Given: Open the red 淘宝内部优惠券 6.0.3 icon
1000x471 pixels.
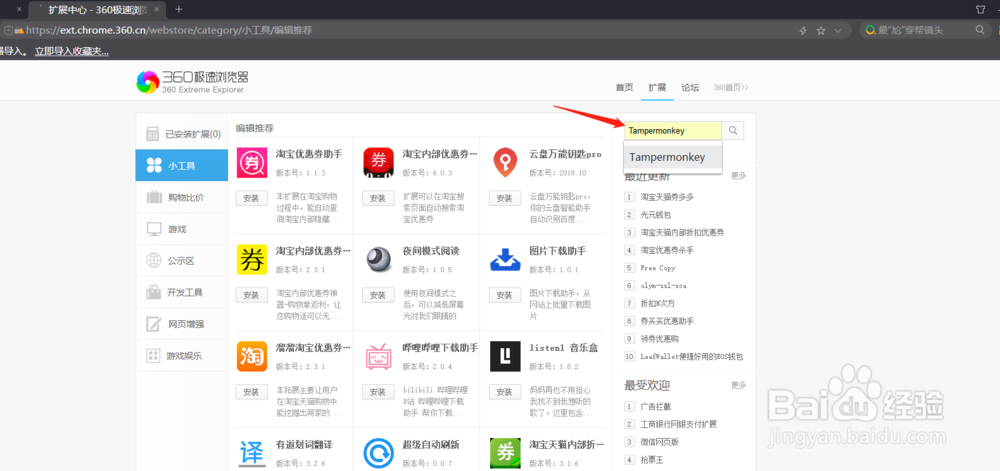Looking at the screenshot, I should point(378,163).
